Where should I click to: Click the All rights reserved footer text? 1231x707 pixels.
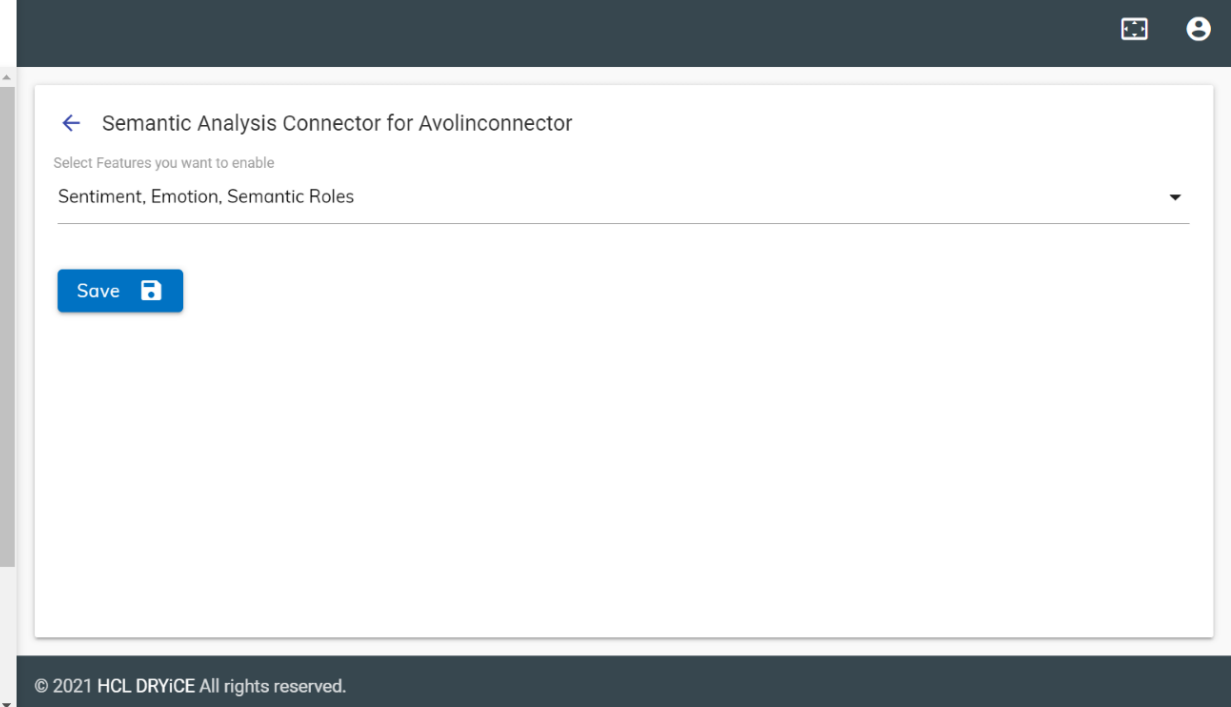(x=272, y=686)
